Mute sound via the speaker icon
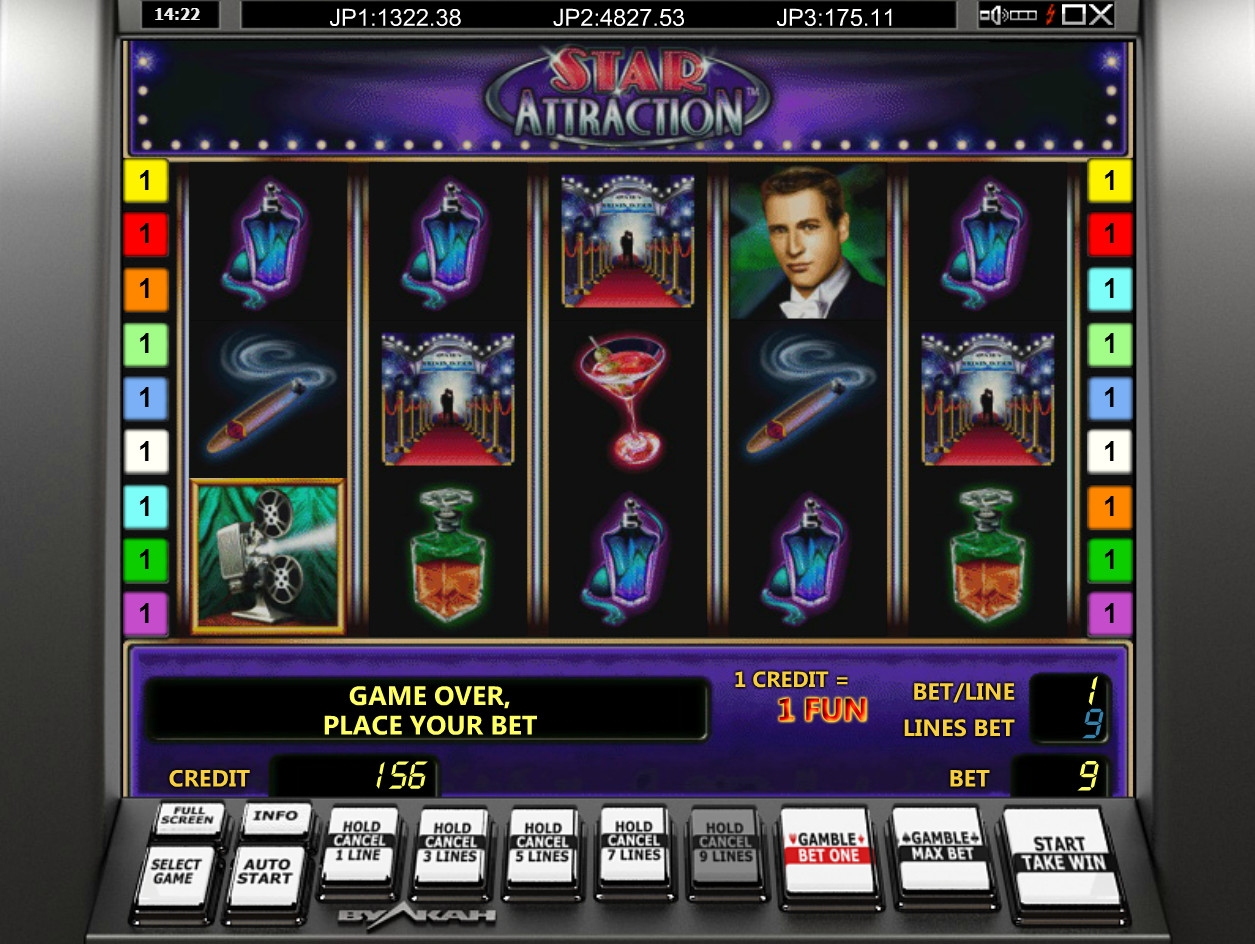Image resolution: width=1255 pixels, height=944 pixels. 992,15
